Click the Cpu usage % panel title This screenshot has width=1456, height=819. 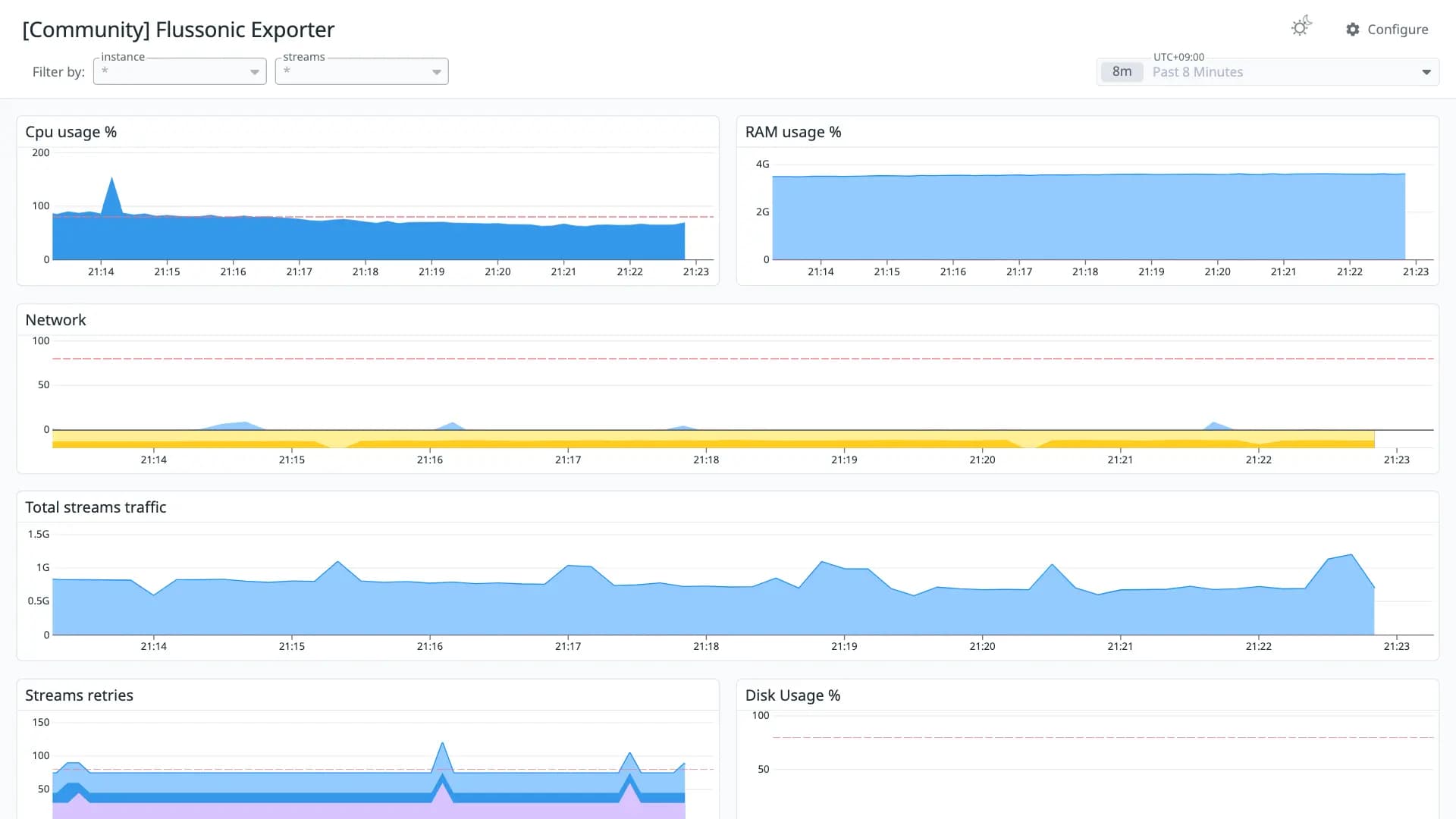[x=71, y=132]
